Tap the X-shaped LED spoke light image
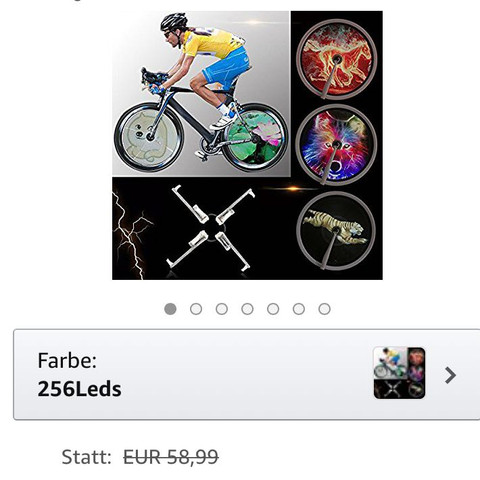This screenshot has height=480, width=480. [211, 228]
